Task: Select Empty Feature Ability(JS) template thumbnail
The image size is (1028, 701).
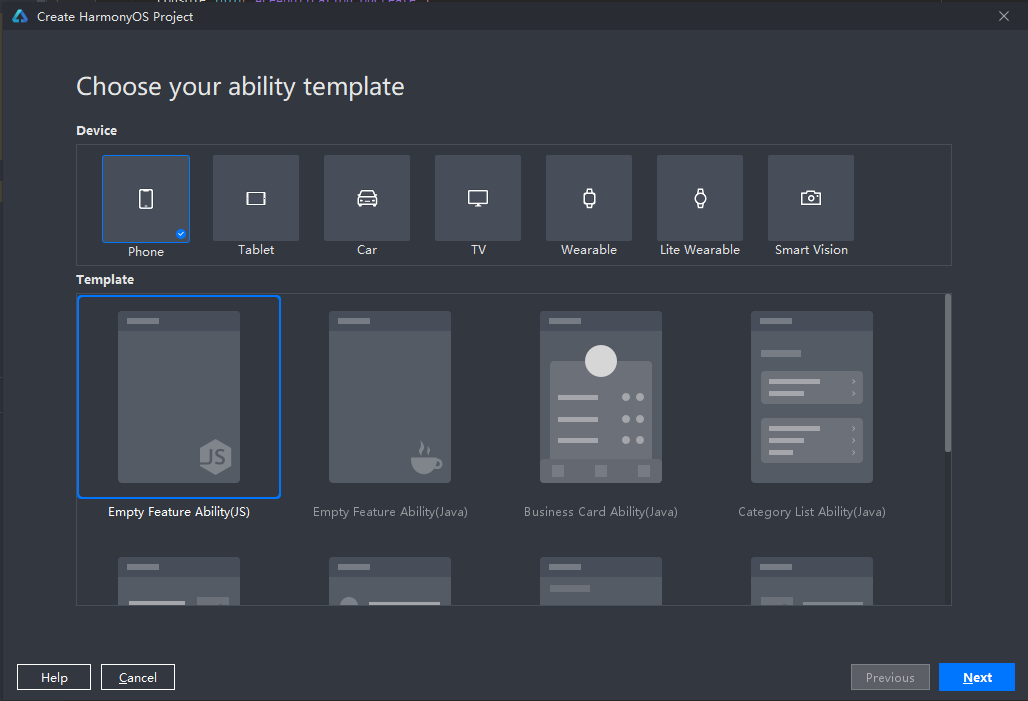Action: pyautogui.click(x=179, y=397)
